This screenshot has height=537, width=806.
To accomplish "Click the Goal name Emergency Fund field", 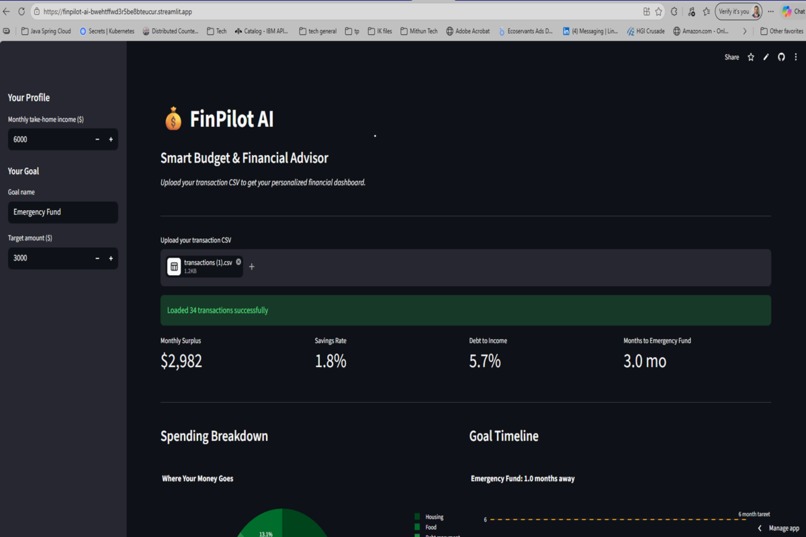I will [63, 212].
